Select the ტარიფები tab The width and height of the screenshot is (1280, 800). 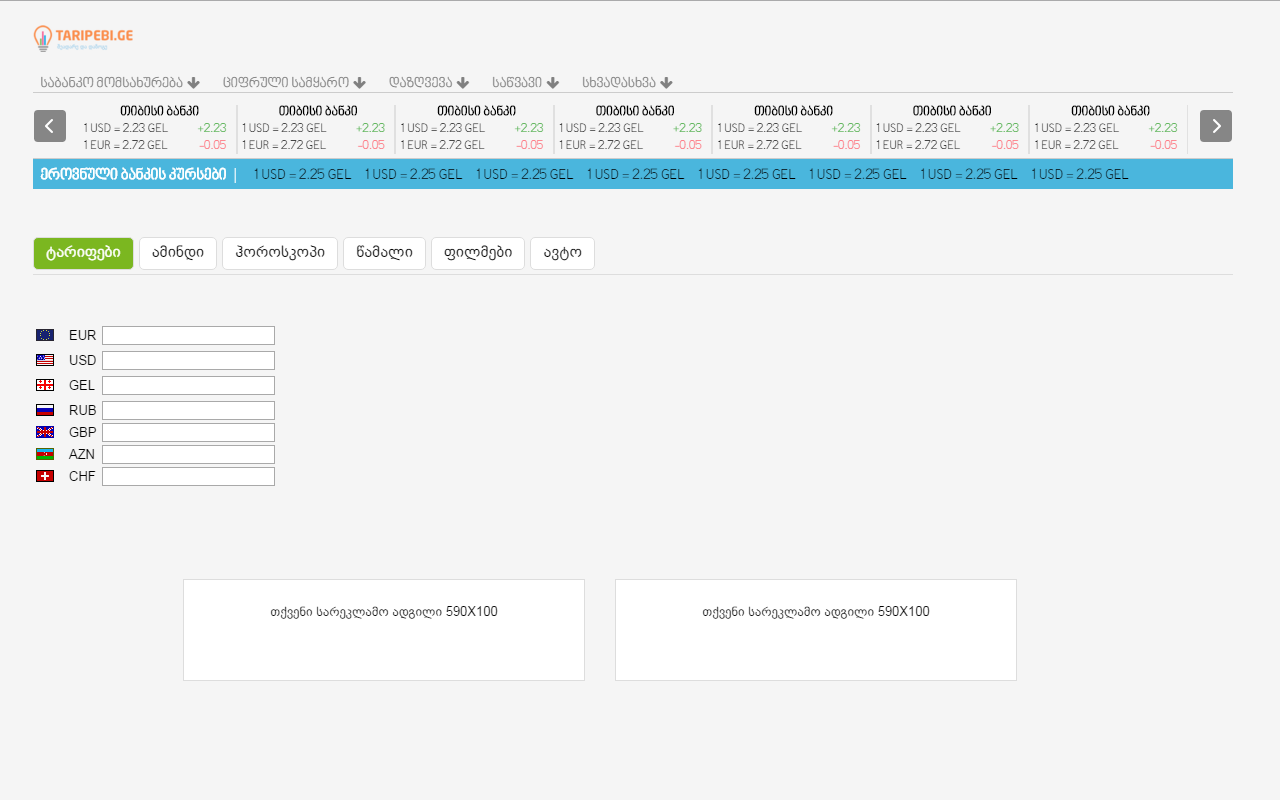pyautogui.click(x=83, y=253)
